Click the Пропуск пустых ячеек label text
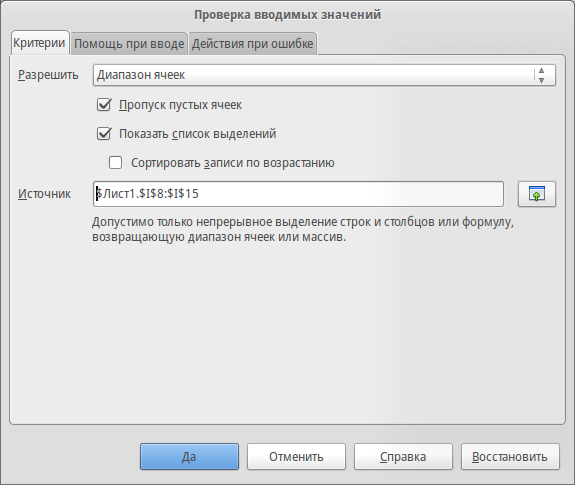This screenshot has height=485, width=575. click(180, 105)
